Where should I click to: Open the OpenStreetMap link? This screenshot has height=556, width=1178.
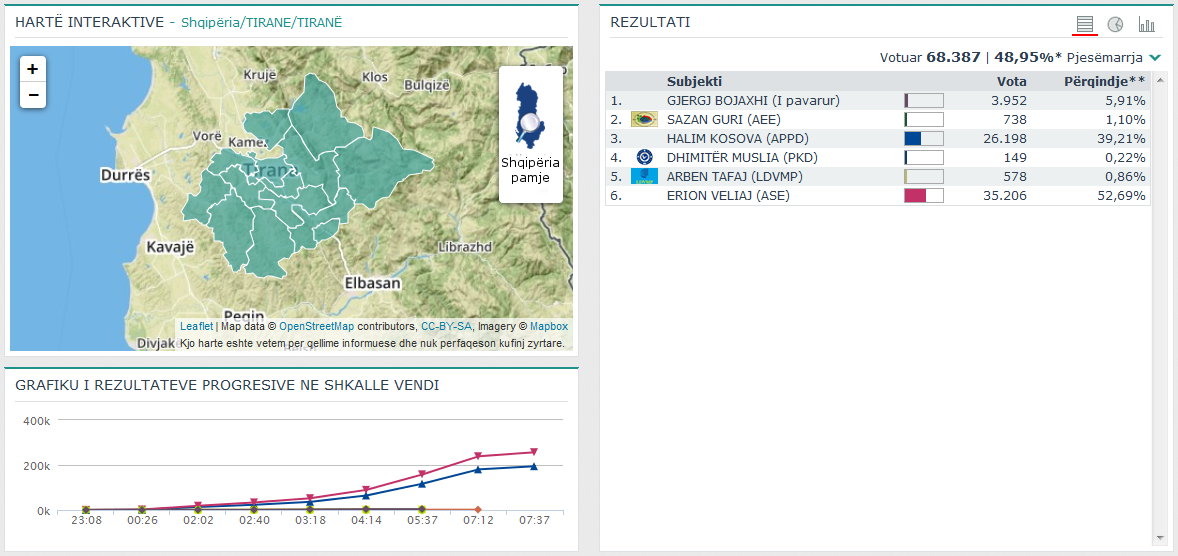click(316, 327)
